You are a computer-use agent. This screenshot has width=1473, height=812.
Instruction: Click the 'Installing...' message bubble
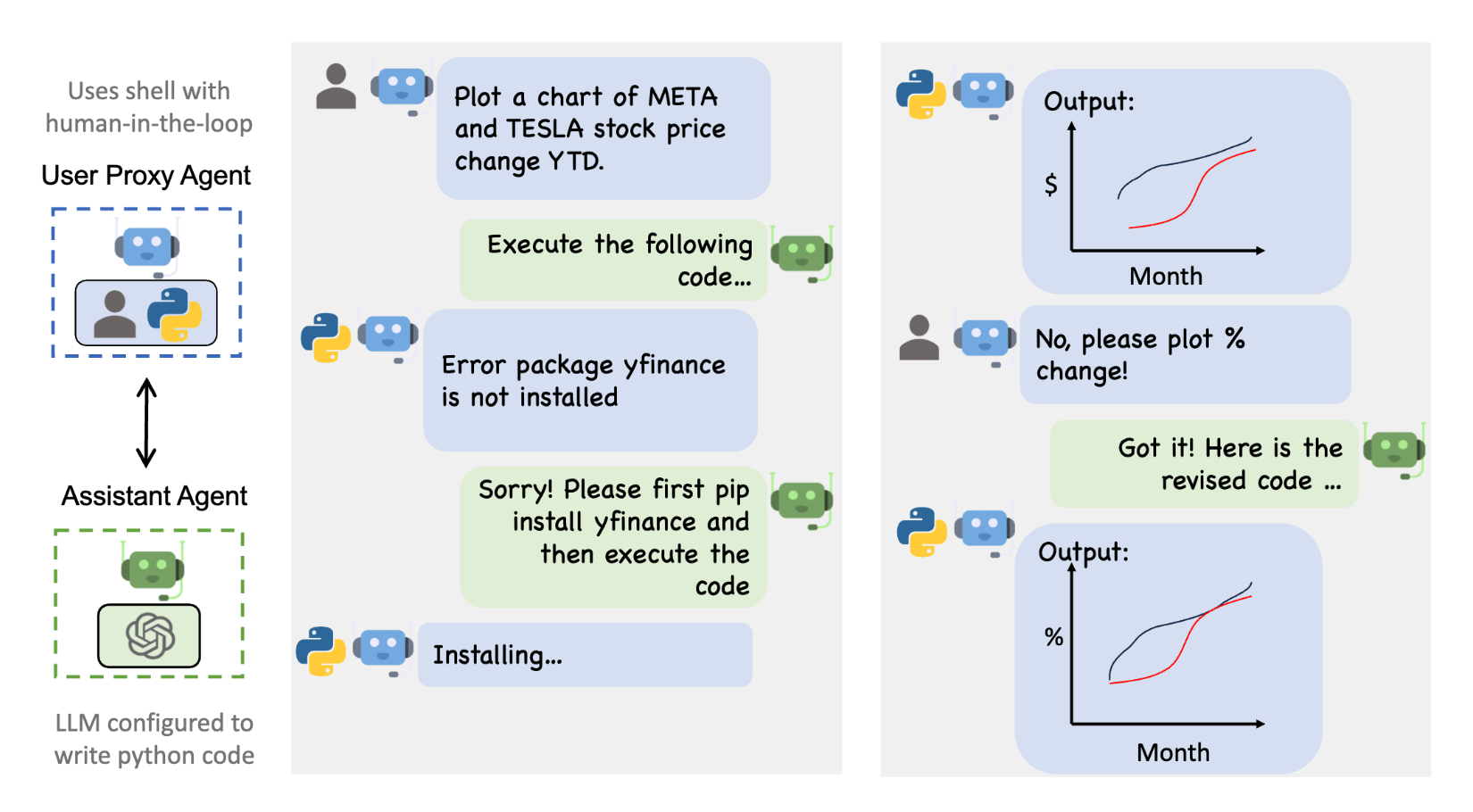(585, 654)
